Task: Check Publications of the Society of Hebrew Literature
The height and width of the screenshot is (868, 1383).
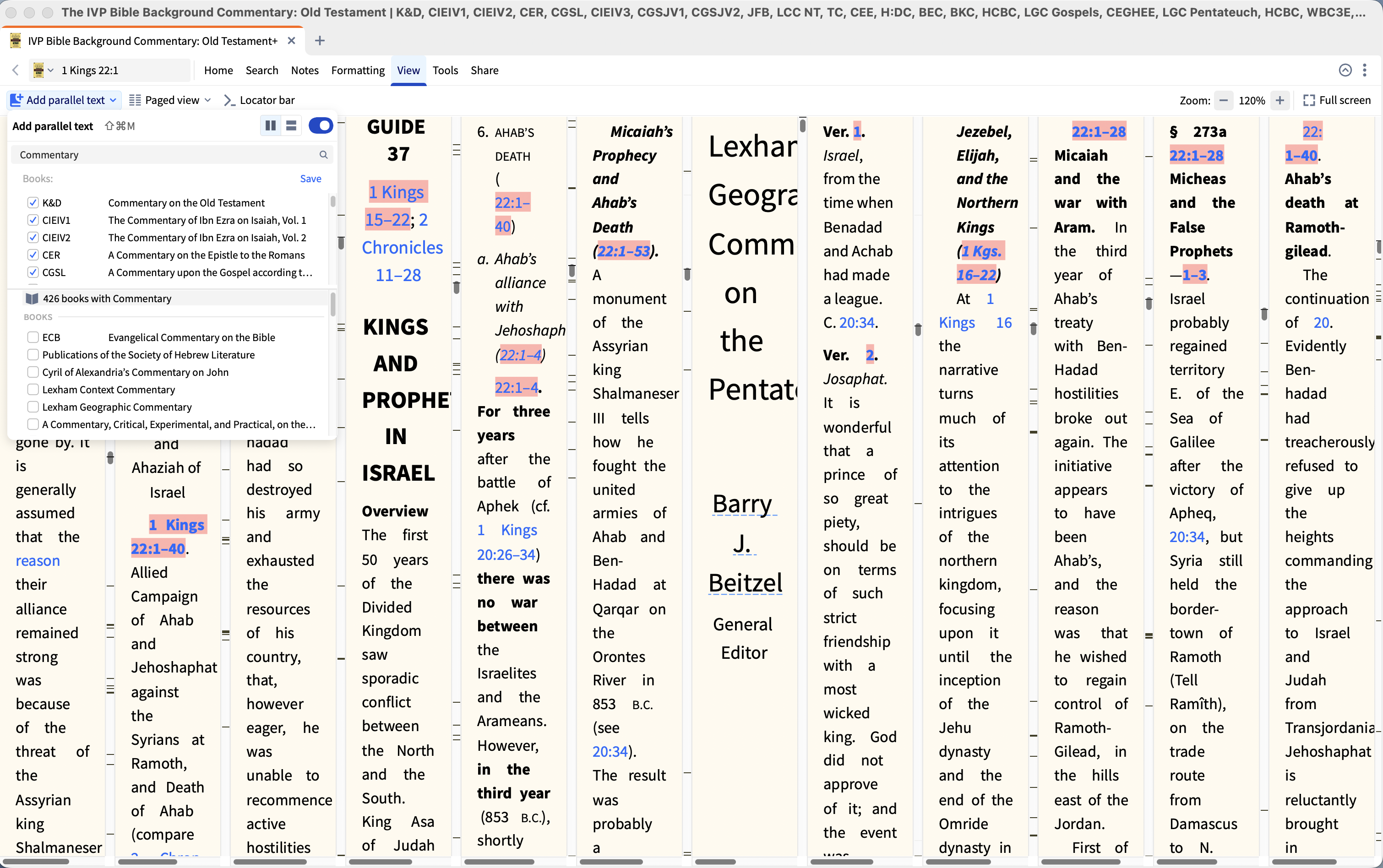Action: (33, 355)
